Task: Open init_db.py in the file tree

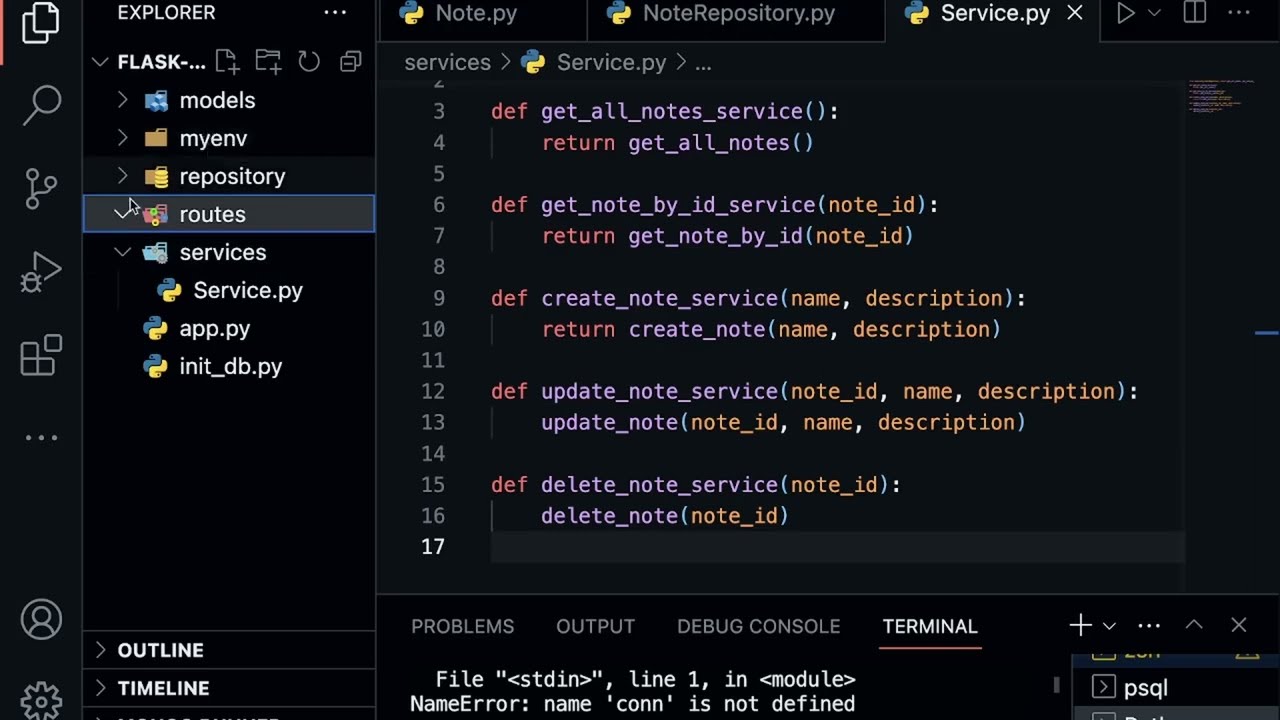Action: click(x=229, y=366)
